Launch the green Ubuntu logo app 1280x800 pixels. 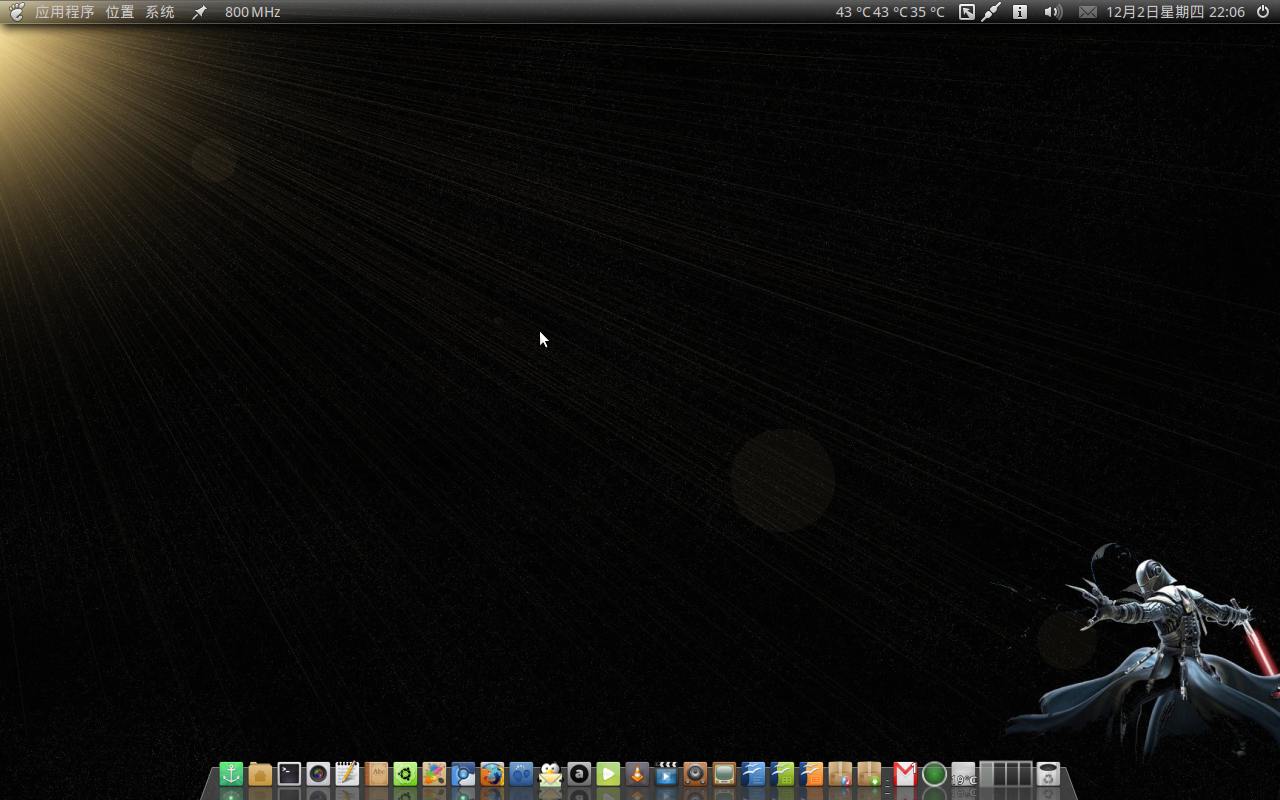[x=405, y=774]
